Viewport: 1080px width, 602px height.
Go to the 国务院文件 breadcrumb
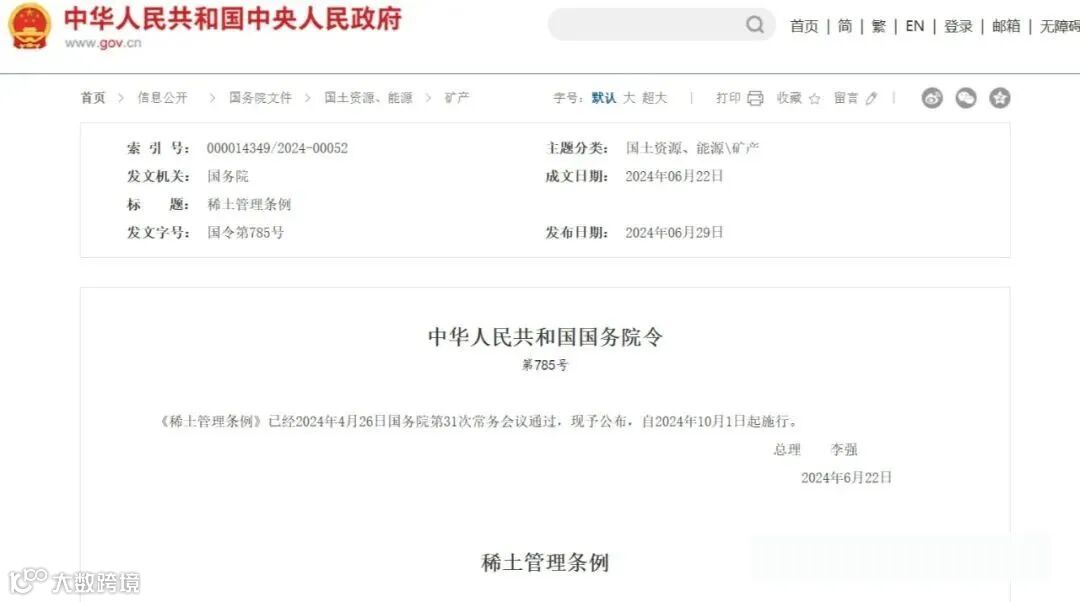pos(260,98)
